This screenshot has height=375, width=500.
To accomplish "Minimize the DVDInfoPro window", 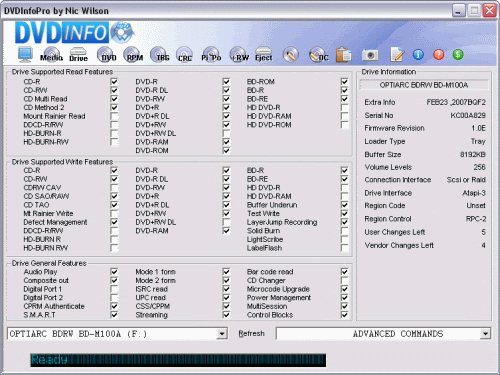I will 458,11.
